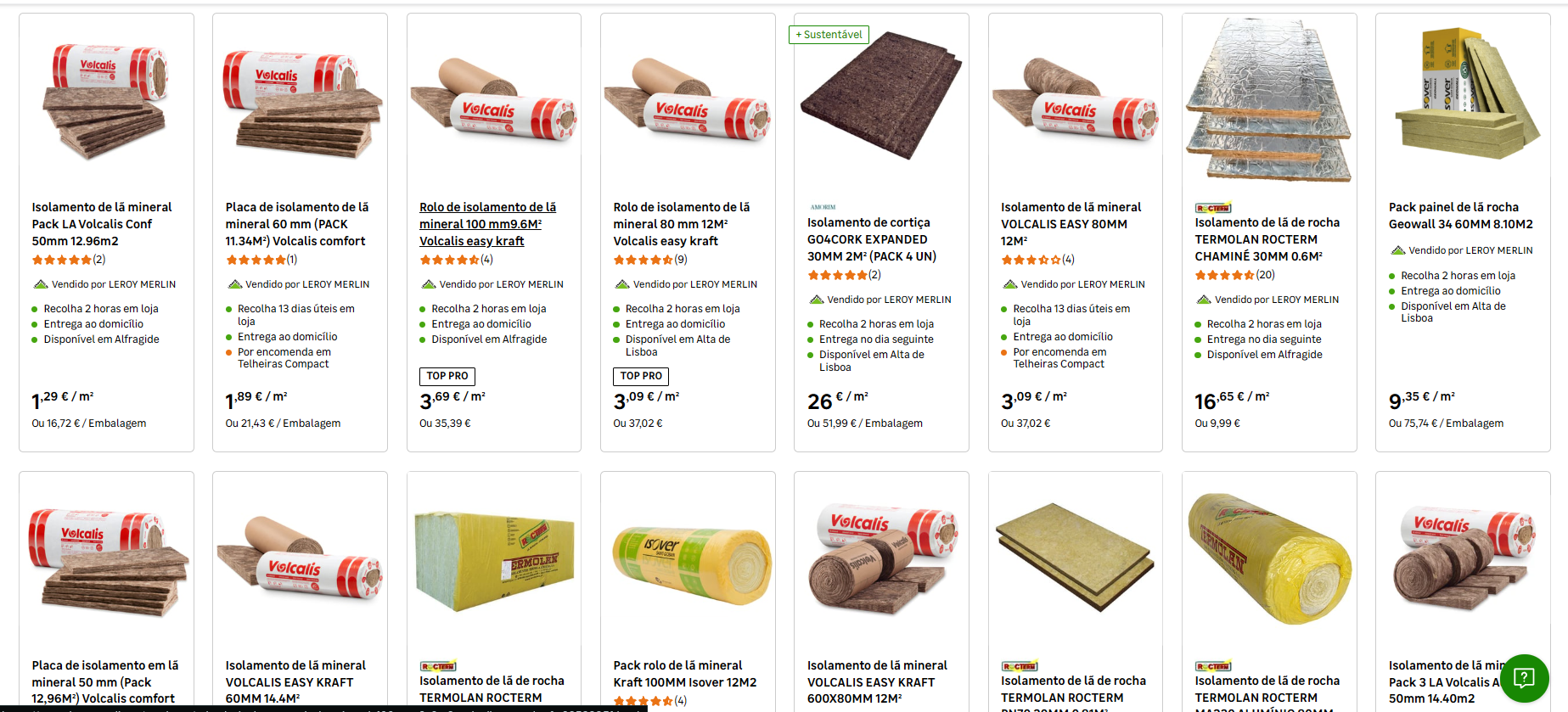Open the green help chat icon

click(x=1525, y=677)
